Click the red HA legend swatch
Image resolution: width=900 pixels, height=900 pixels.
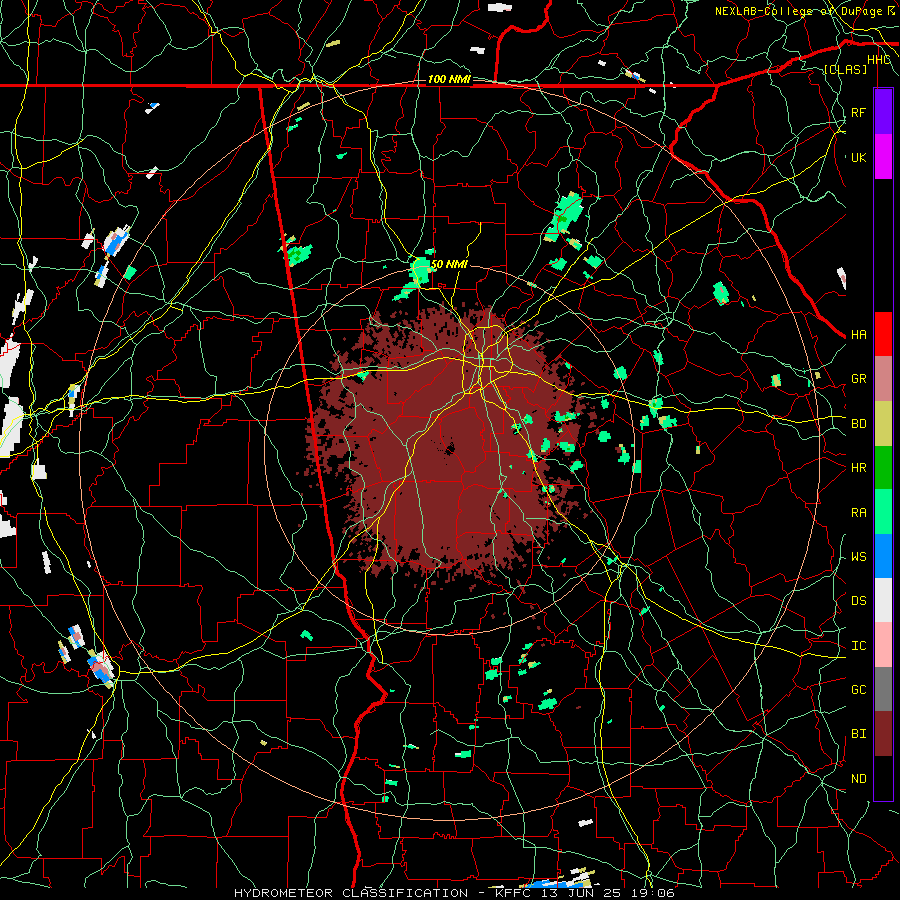883,334
